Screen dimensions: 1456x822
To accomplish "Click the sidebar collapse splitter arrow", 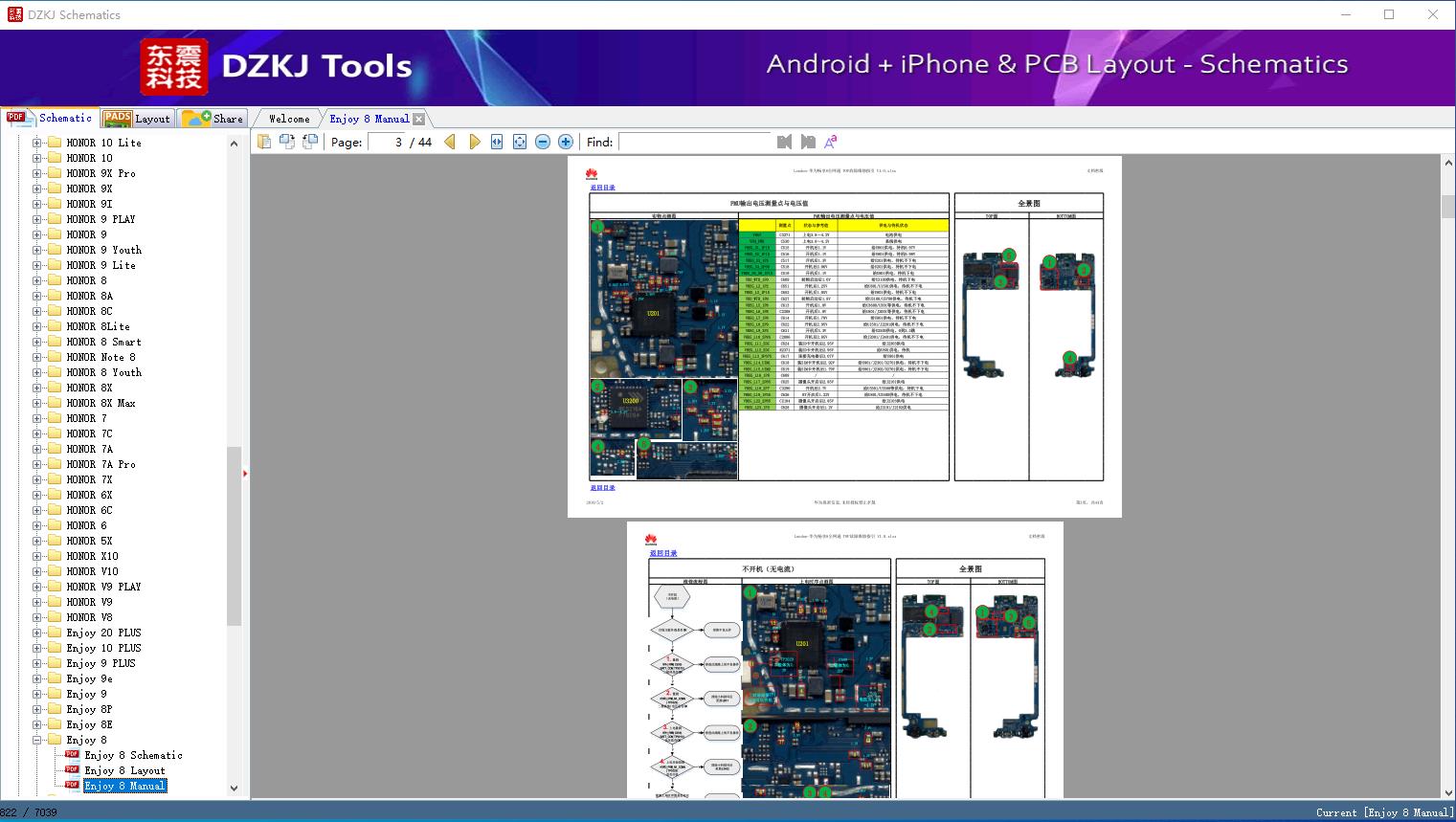I will tap(245, 473).
